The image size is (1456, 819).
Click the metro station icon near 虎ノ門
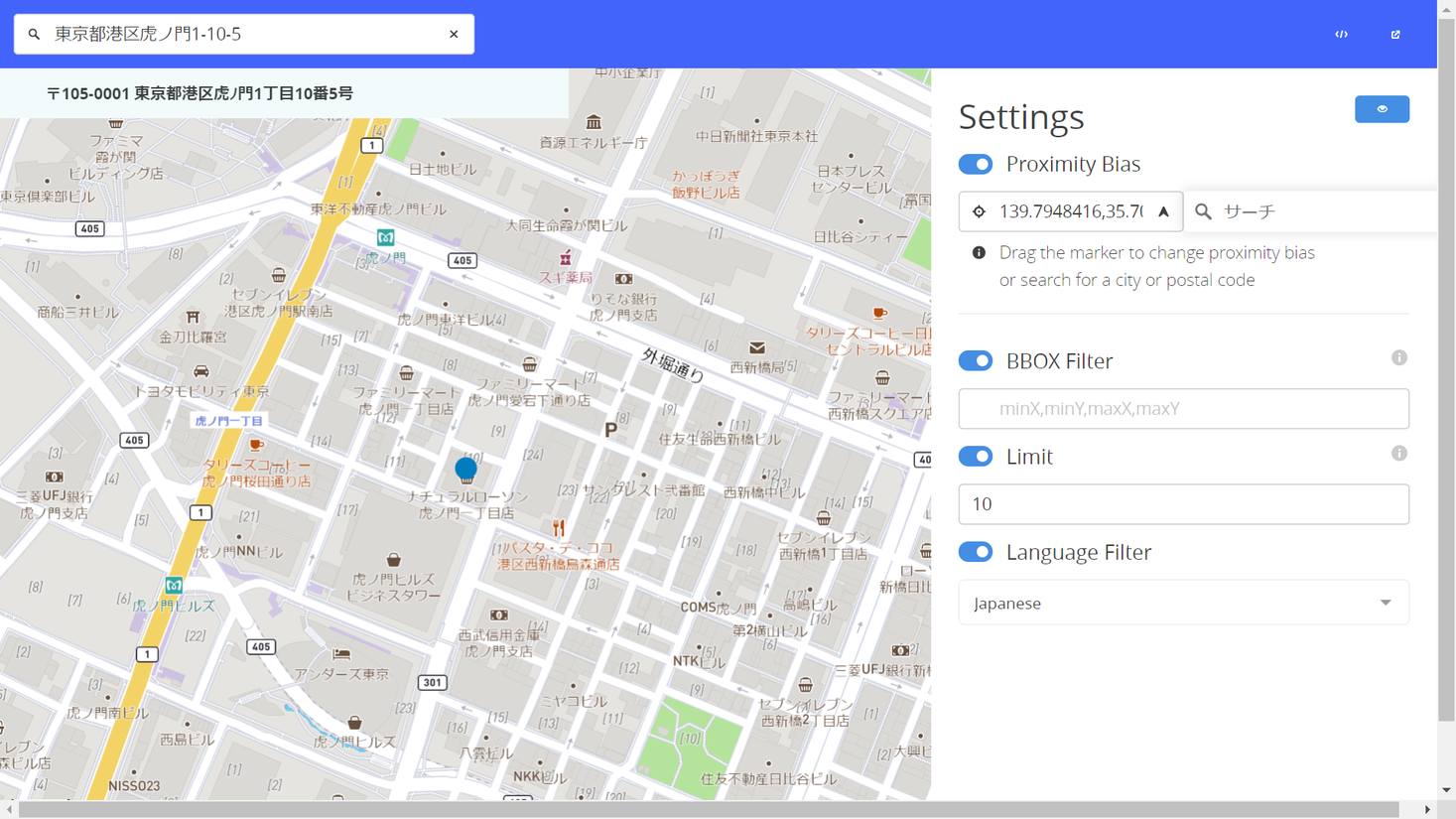point(385,237)
